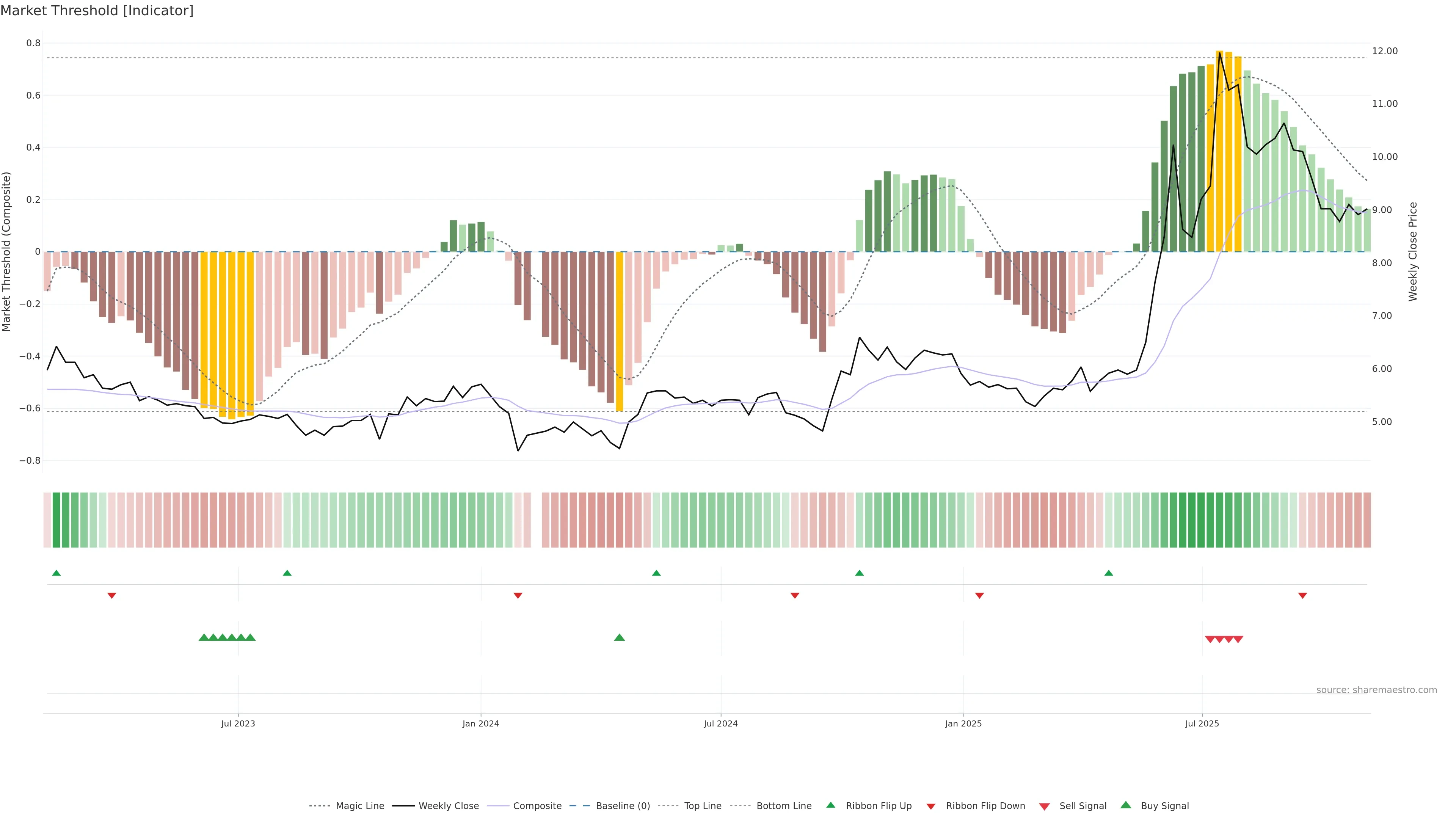Viewport: 1456px width, 819px height.
Task: Click the ribbon flip down marker after Jan 2025
Action: 979,596
